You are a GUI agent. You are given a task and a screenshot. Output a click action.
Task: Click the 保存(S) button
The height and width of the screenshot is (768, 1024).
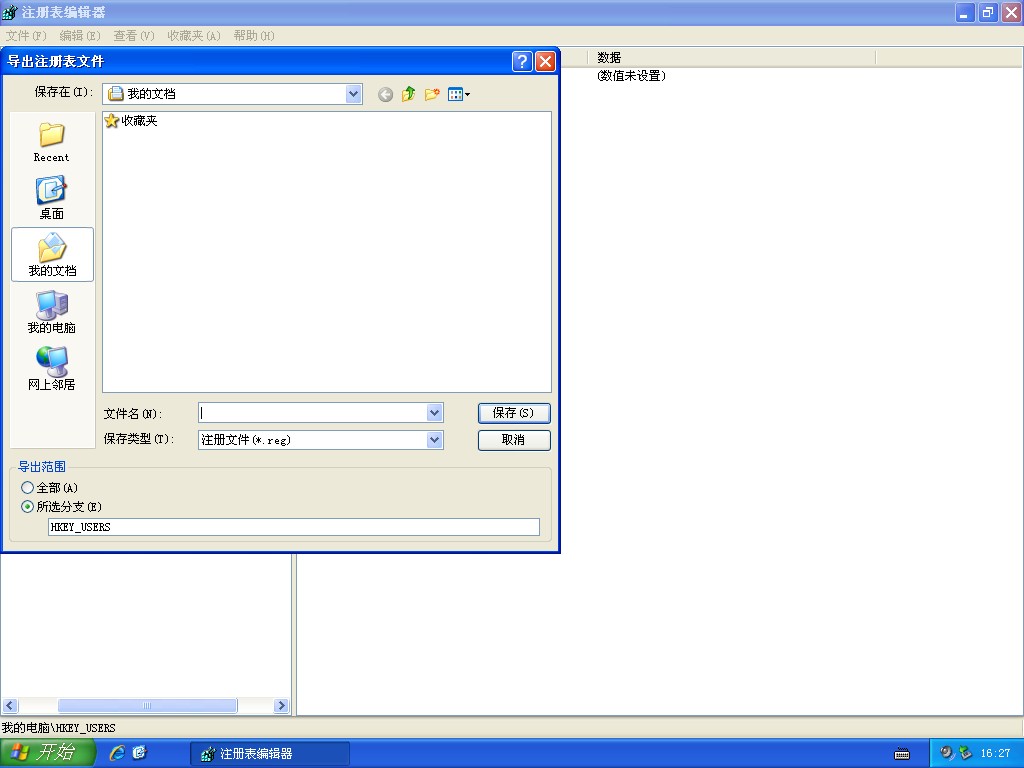[514, 413]
